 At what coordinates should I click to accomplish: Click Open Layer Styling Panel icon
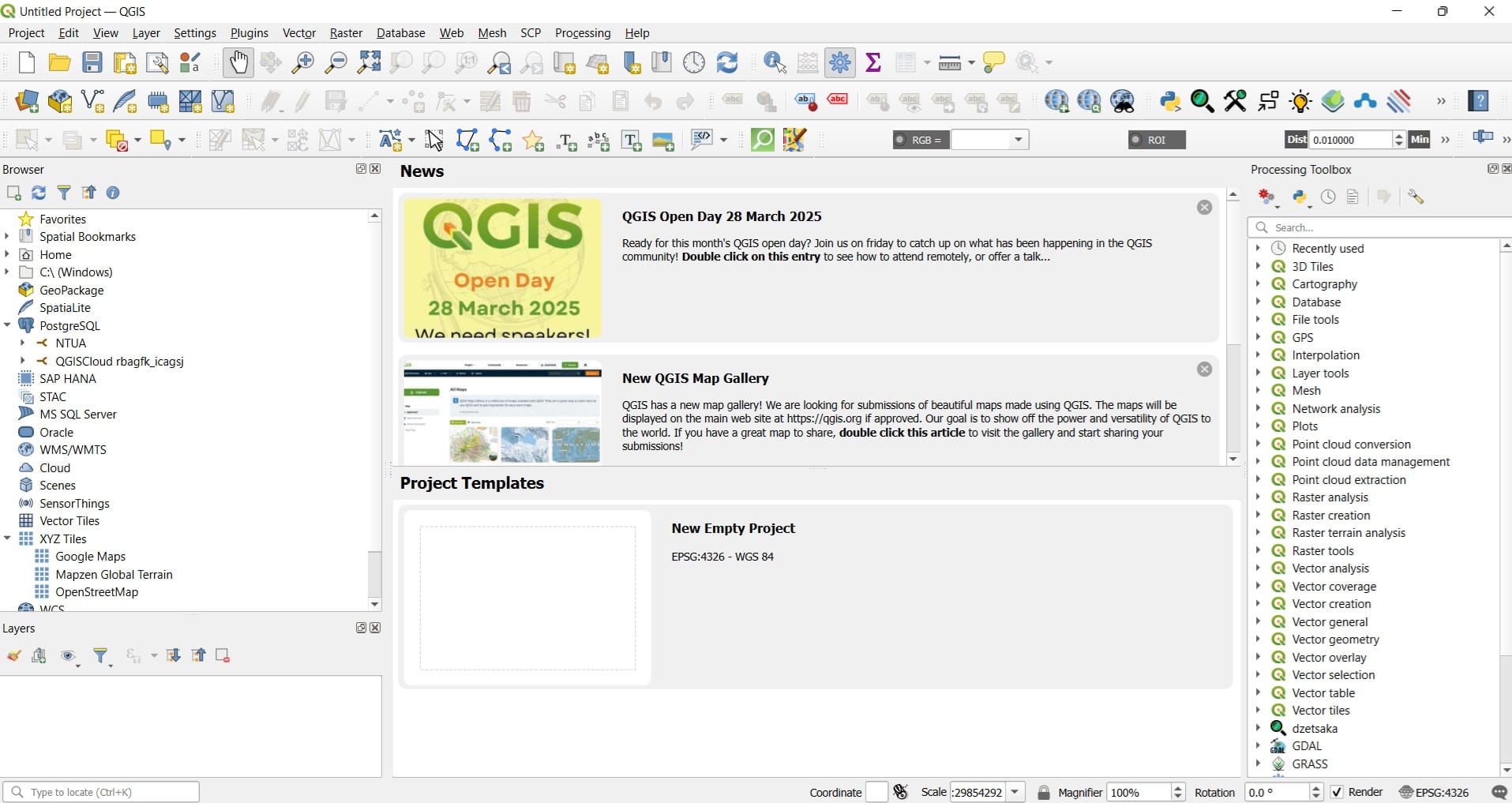13,656
